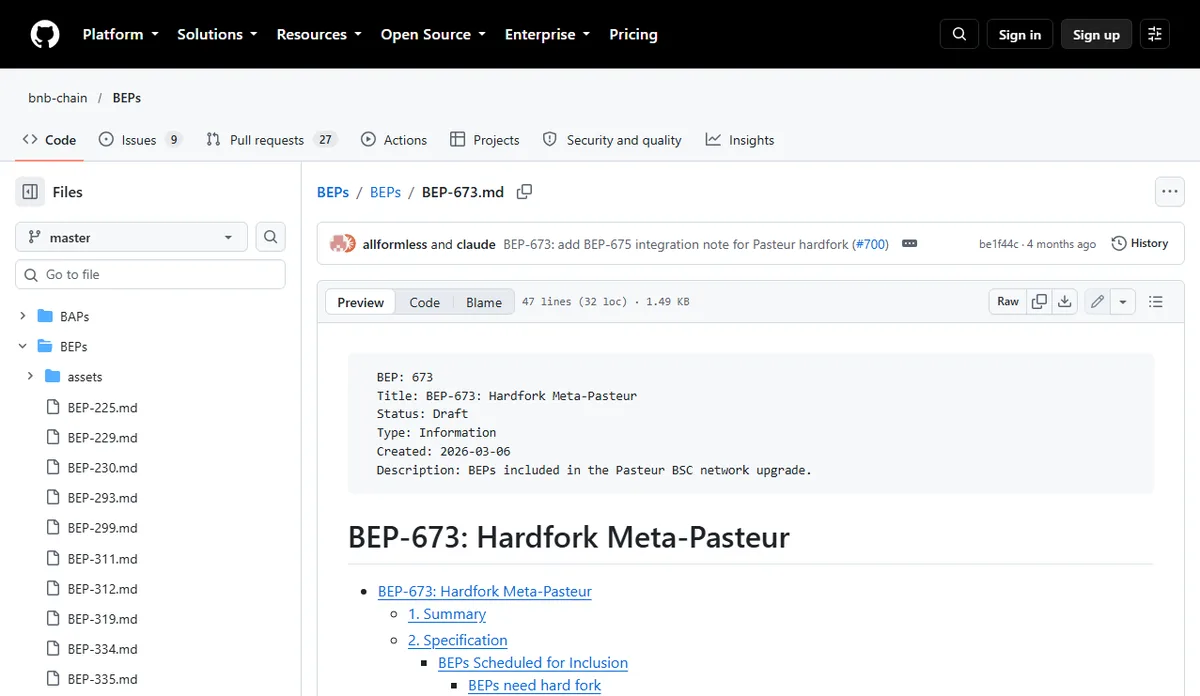Open the outline list icon
This screenshot has width=1200, height=696.
point(1156,301)
